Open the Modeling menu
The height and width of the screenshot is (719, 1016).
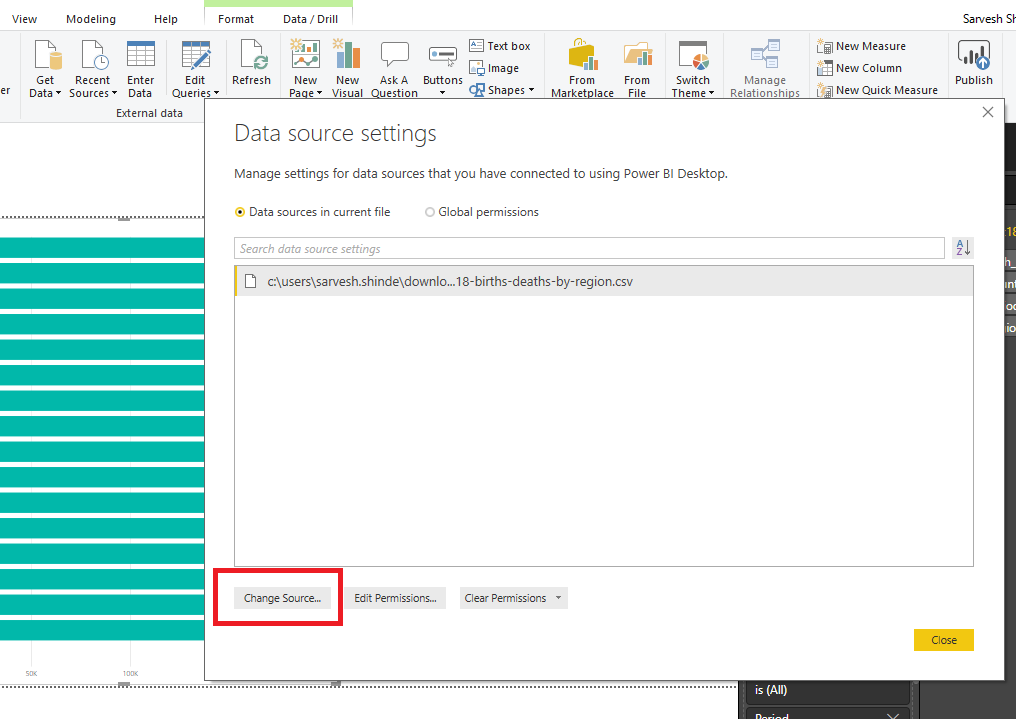pyautogui.click(x=90, y=18)
